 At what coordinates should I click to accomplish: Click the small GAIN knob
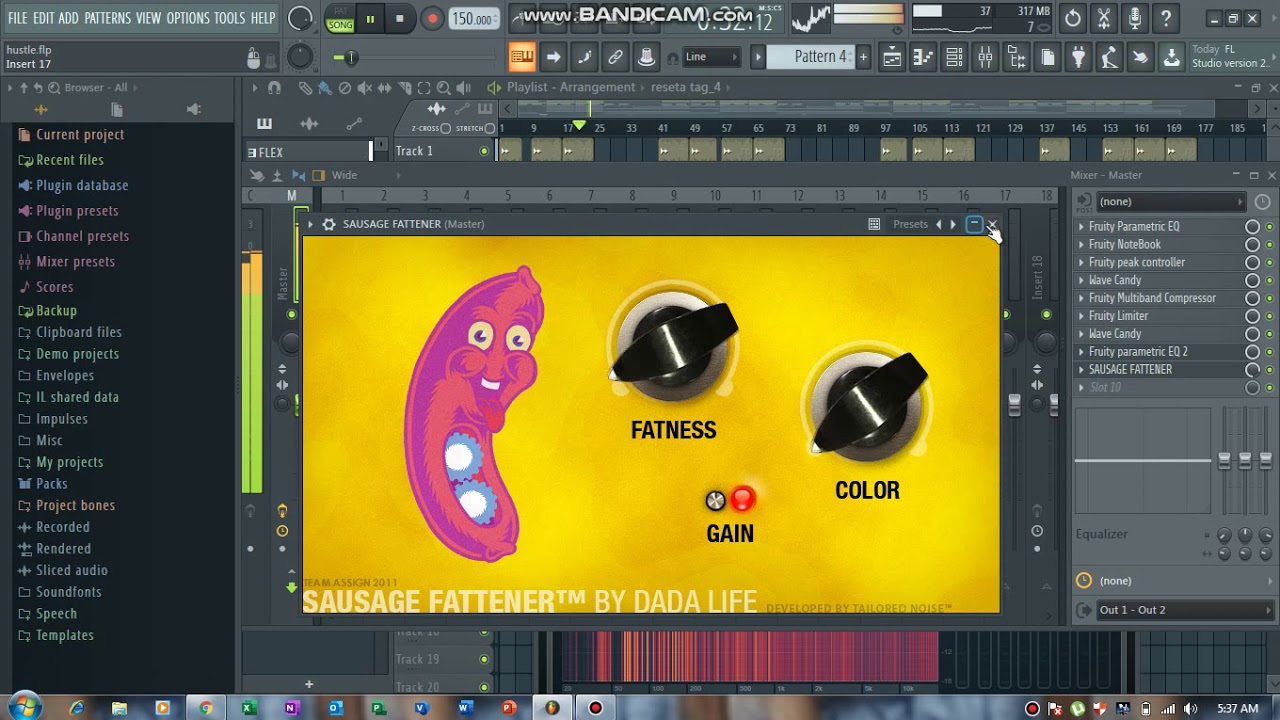(x=715, y=501)
